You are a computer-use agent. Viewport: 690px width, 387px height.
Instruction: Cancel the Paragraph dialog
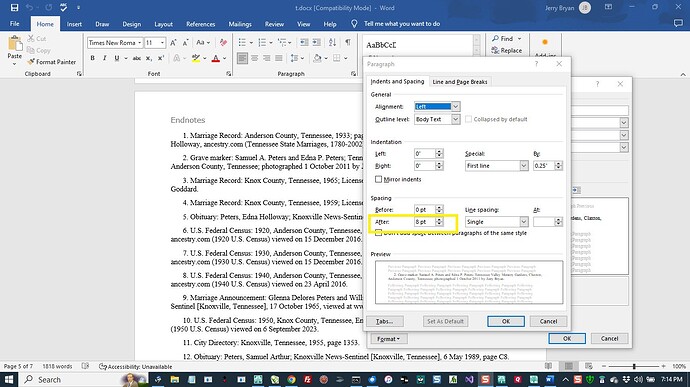548,321
